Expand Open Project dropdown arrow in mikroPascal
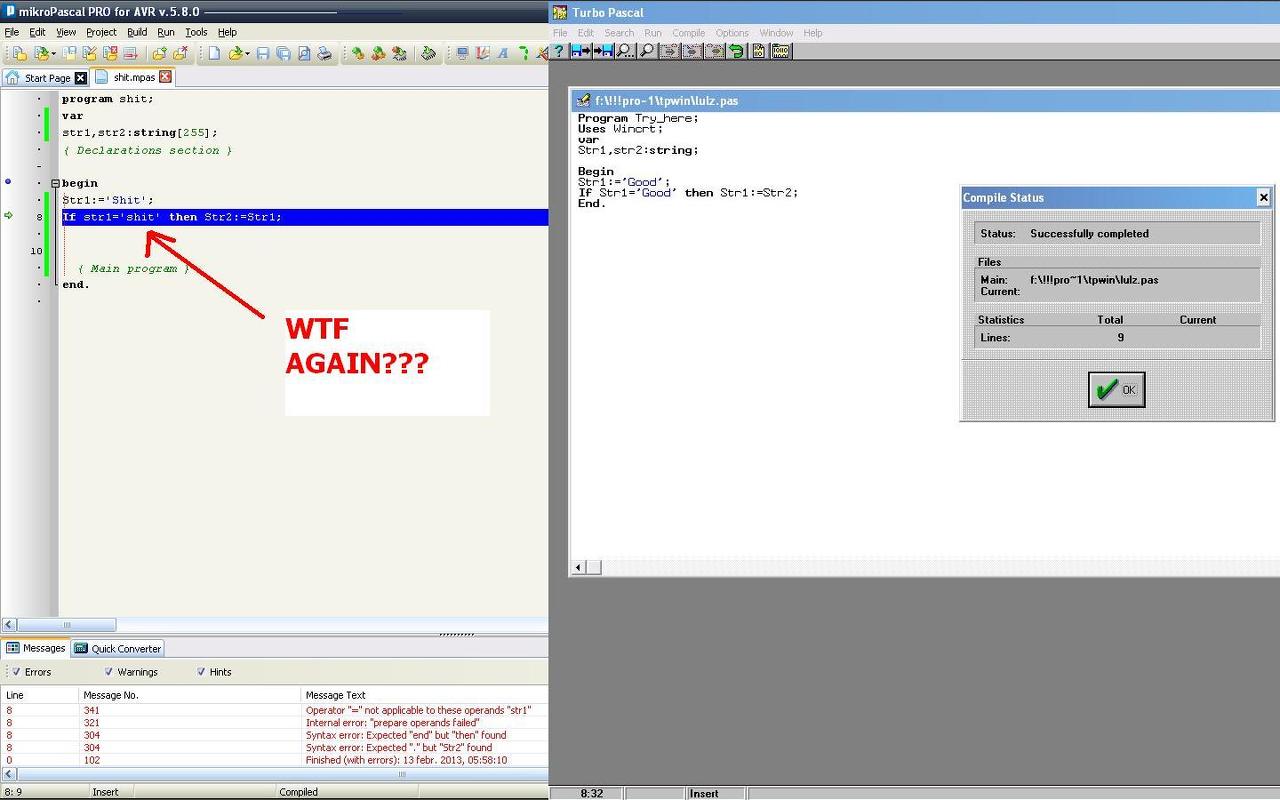Viewport: 1280px width, 800px height. (x=53, y=54)
